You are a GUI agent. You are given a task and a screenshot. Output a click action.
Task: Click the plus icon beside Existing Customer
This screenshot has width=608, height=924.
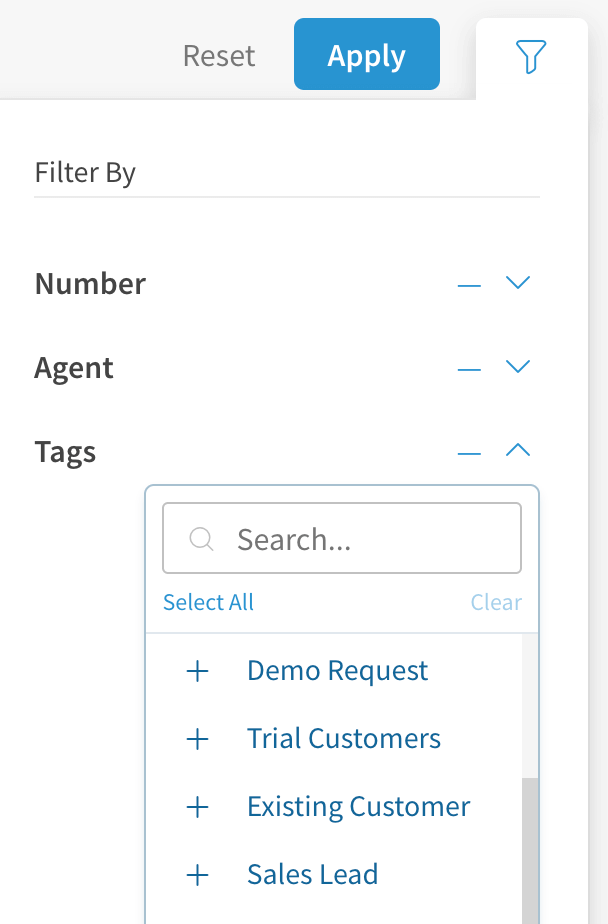coord(198,807)
